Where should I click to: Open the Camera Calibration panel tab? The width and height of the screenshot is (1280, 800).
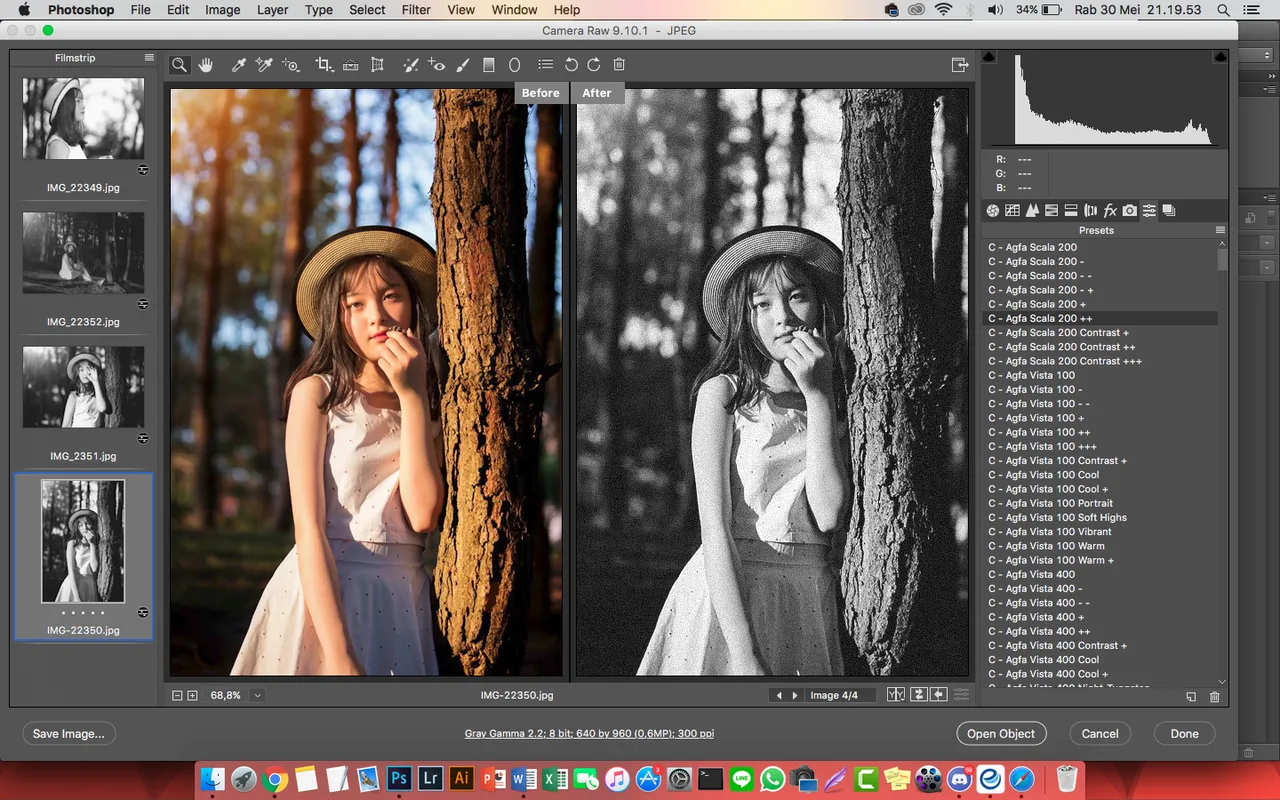tap(1129, 211)
